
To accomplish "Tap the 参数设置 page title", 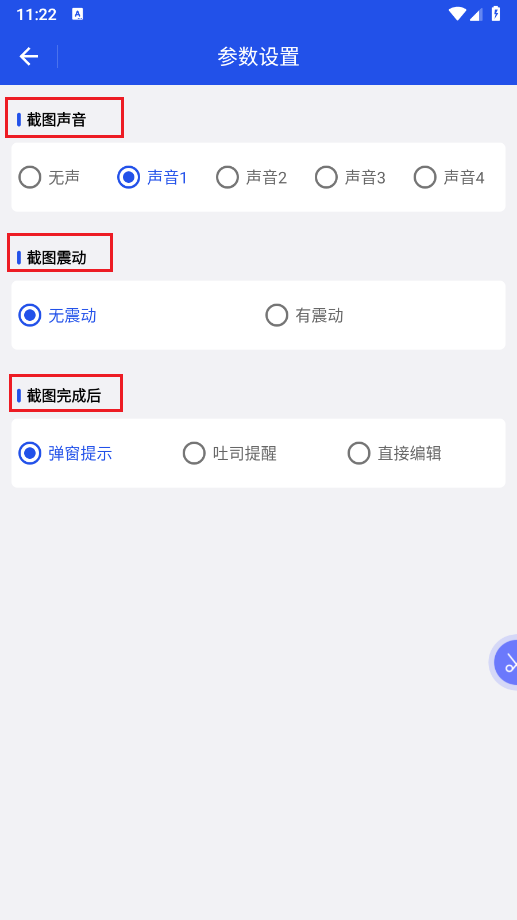I will (258, 57).
